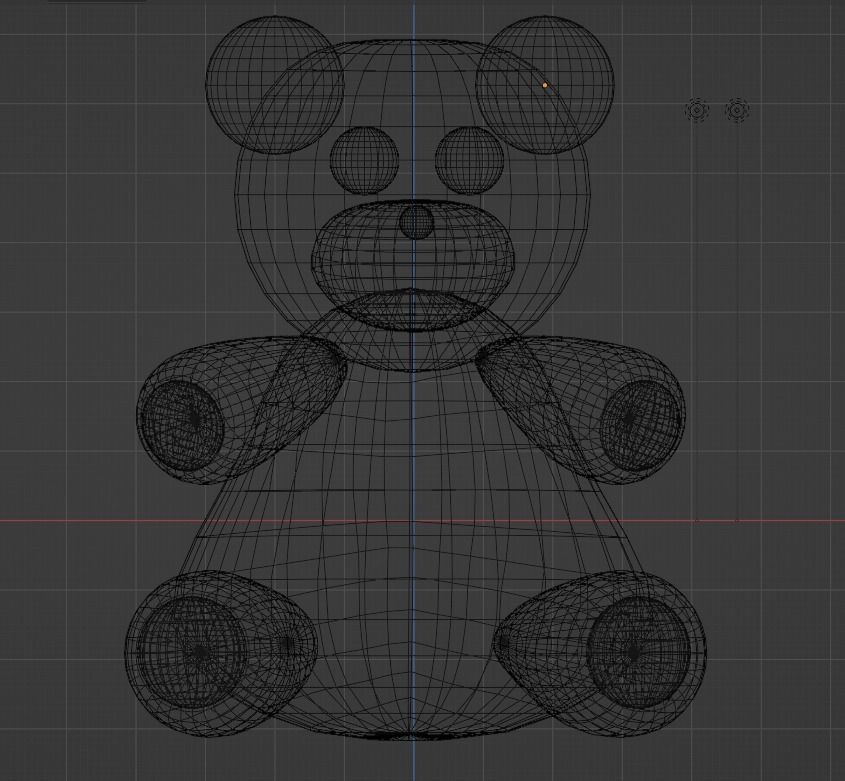Select the bear's right-side ear sphere

[545, 85]
